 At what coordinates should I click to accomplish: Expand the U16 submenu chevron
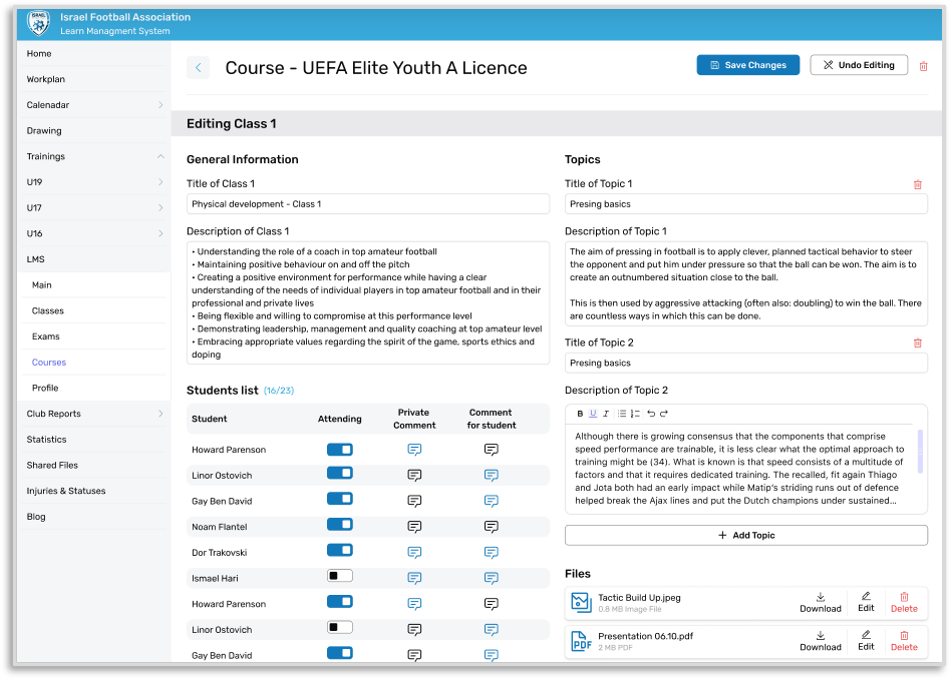(160, 233)
